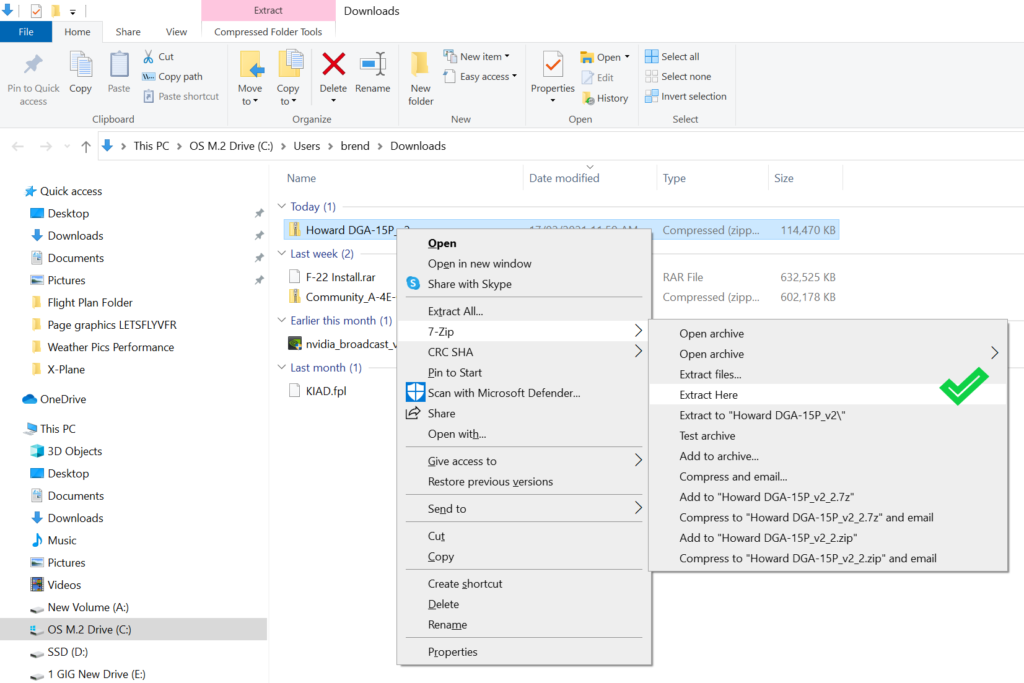Screen dimensions: 1024x683
Task: Switch to the View ribbon tab
Action: [x=176, y=31]
